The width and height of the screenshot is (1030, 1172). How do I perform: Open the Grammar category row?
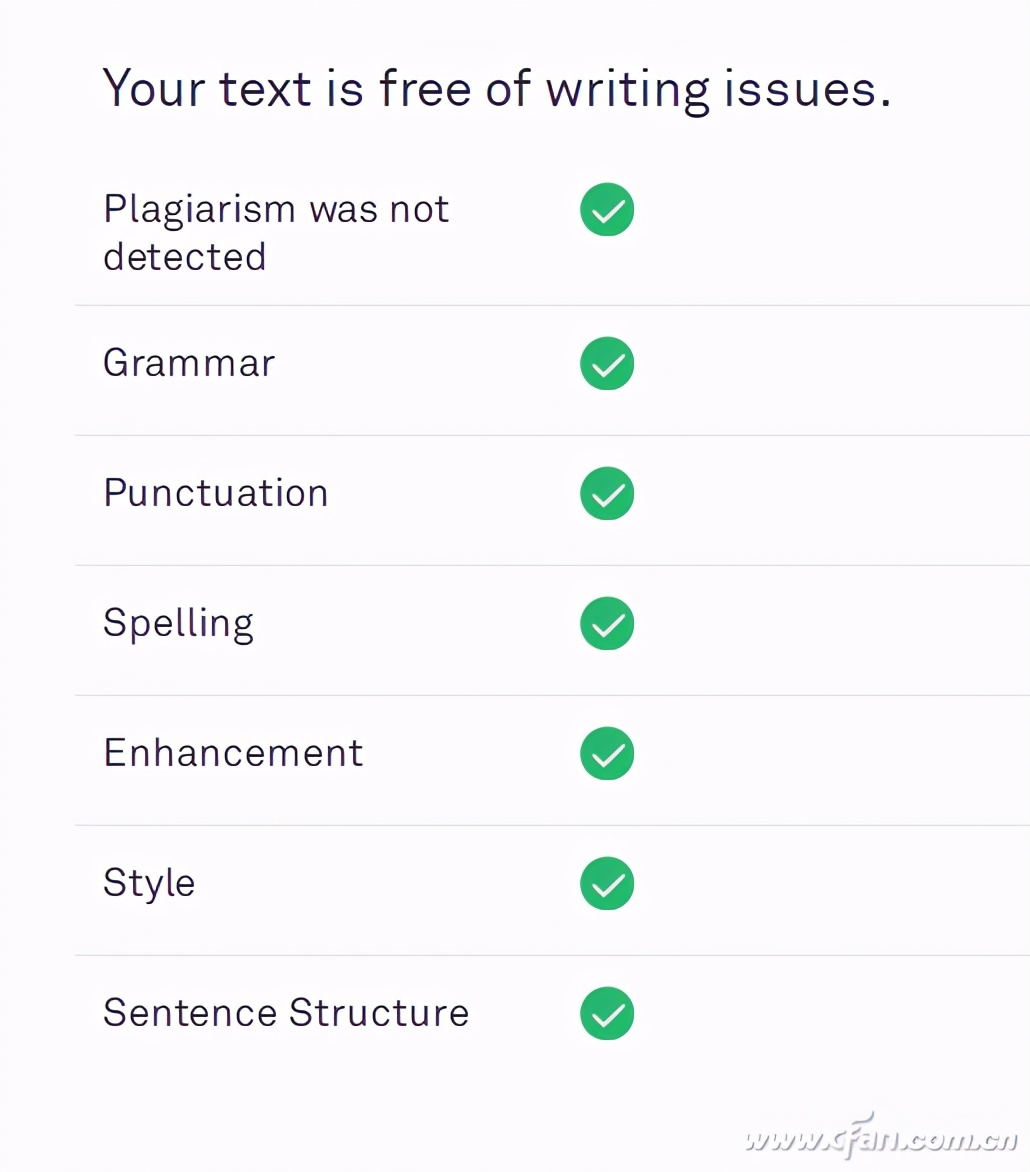pyautogui.click(x=552, y=371)
